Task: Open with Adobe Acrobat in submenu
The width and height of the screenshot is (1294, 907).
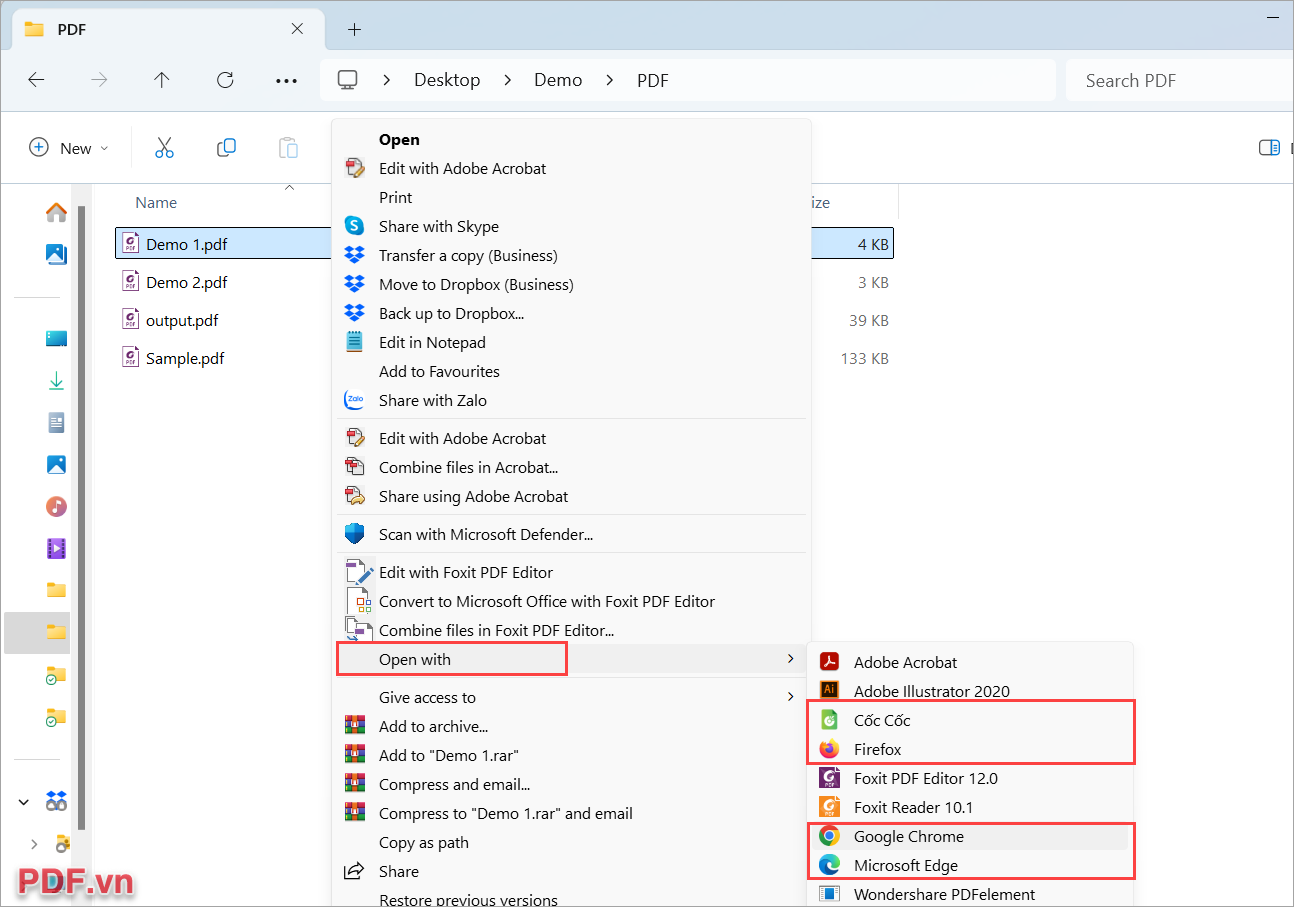Action: pos(970,662)
